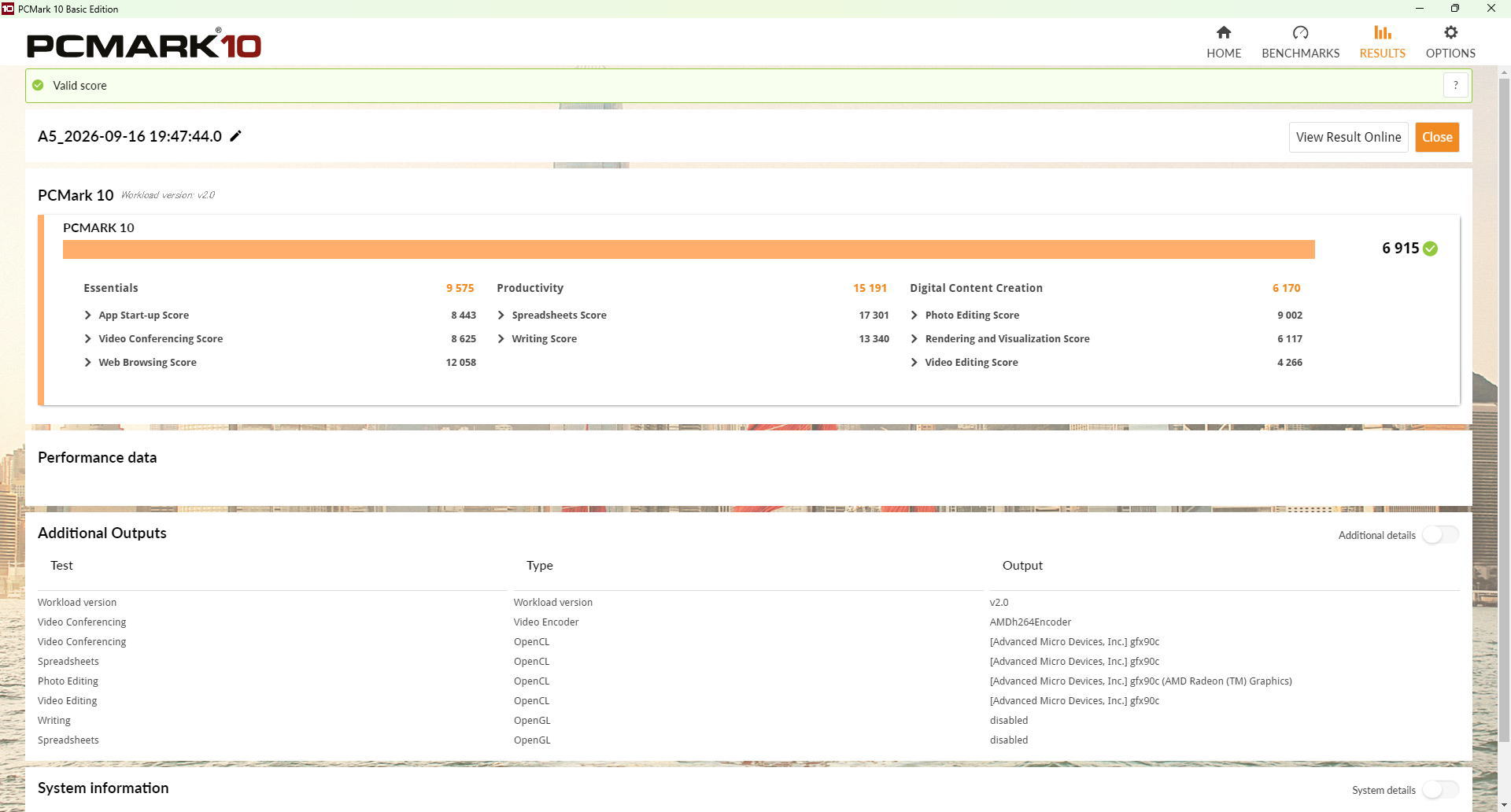Click the PCMARK10 logo

tap(144, 44)
